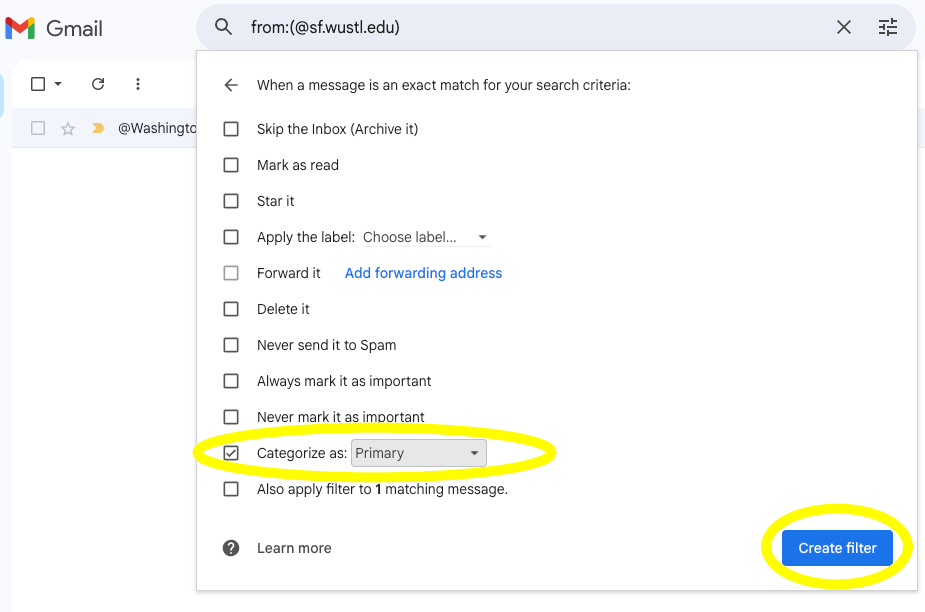Viewport: 925px width, 612px height.
Task: Check the Mark as read option
Action: (231, 165)
